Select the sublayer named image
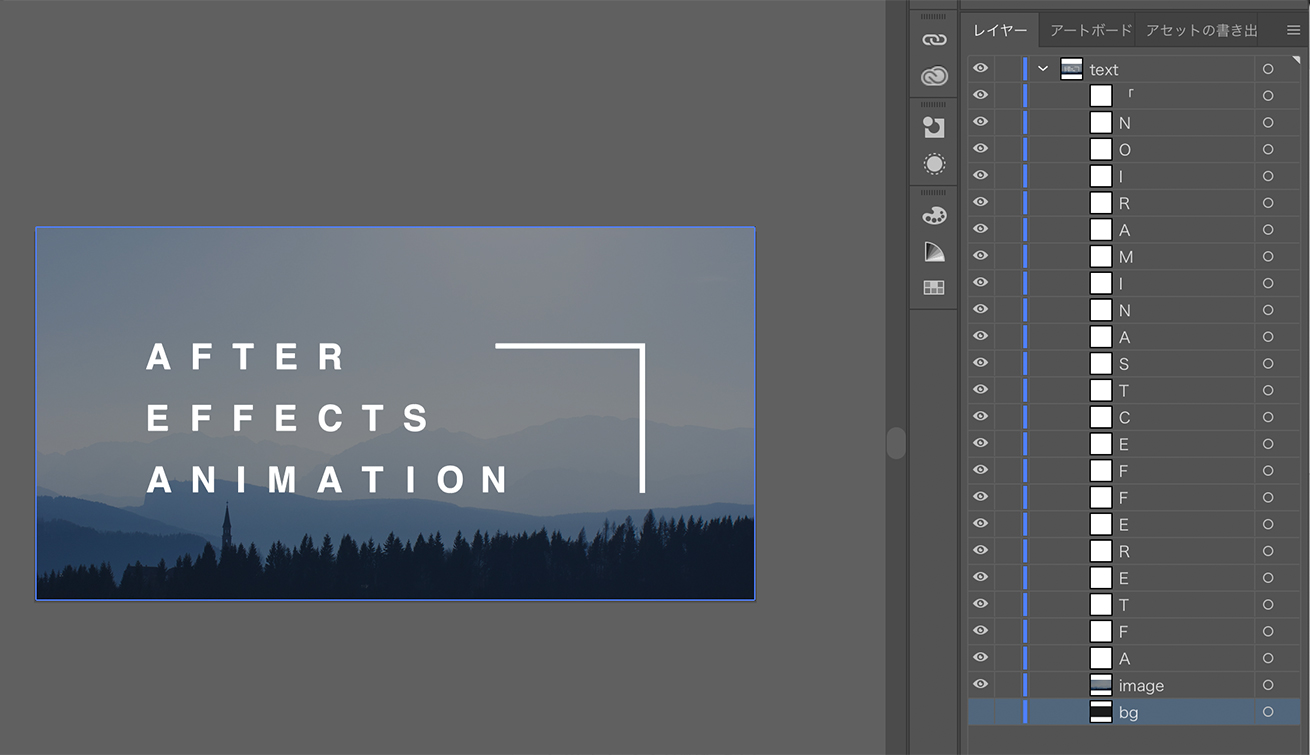Viewport: 1310px width, 755px height. click(x=1141, y=685)
